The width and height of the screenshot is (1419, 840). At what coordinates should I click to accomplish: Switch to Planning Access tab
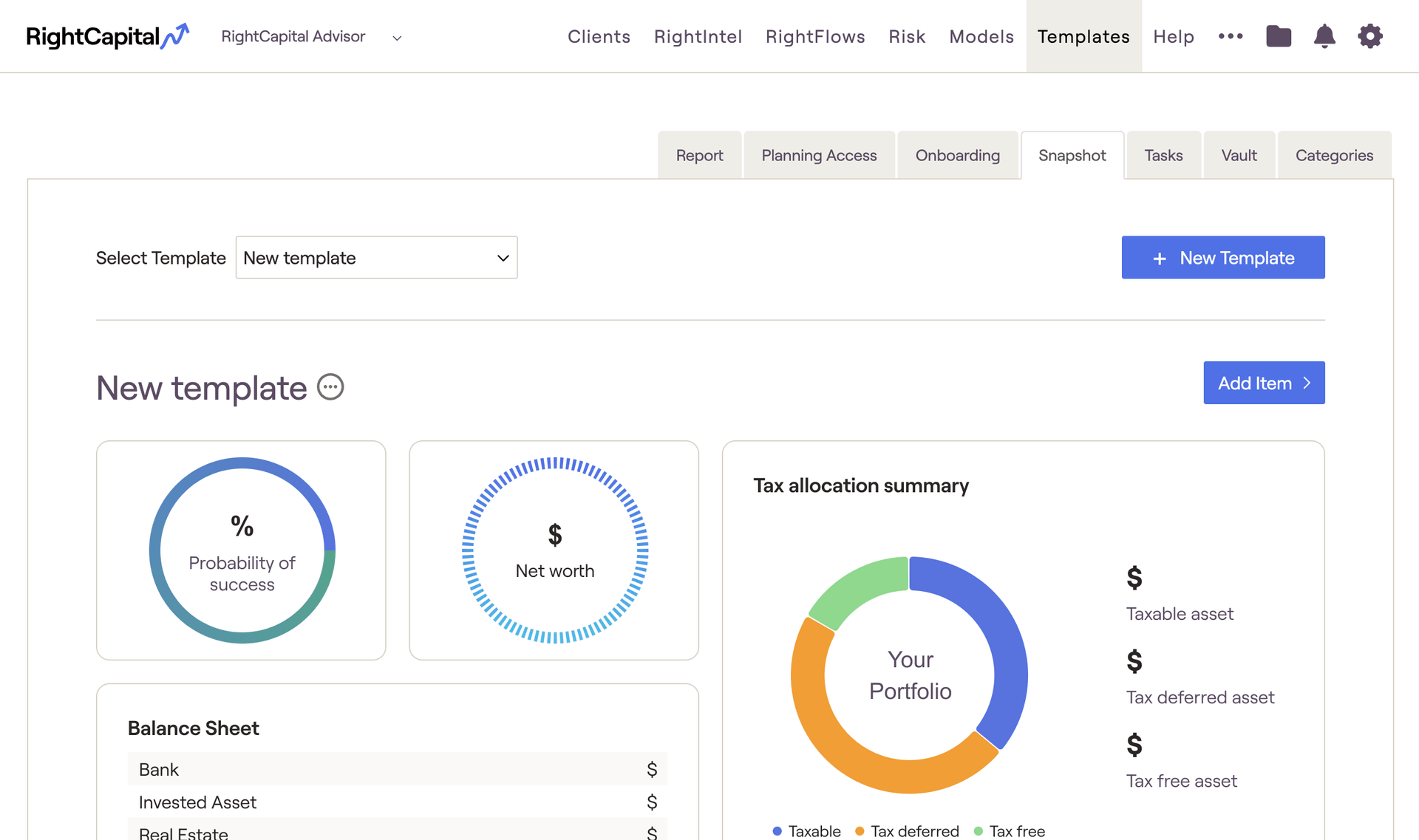click(819, 155)
